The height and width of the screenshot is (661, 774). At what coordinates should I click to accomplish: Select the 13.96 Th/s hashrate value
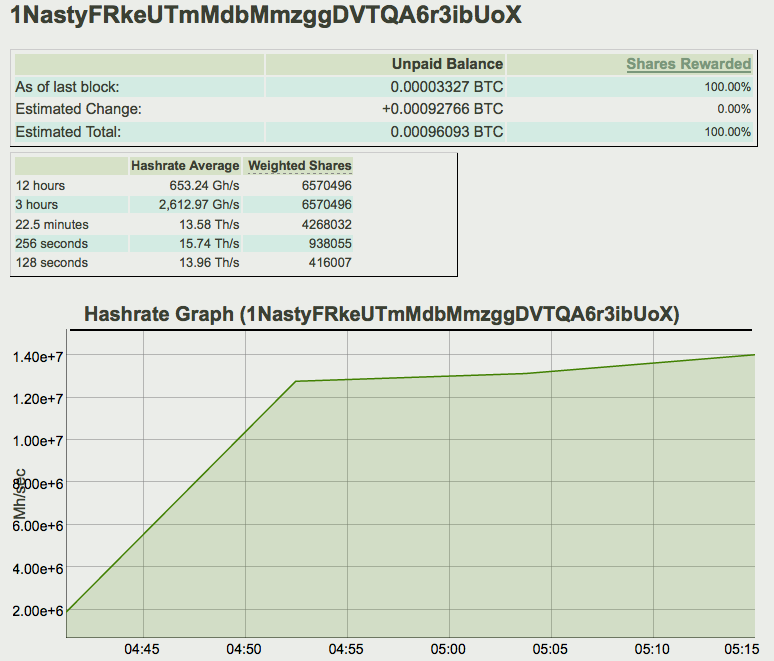[x=209, y=263]
